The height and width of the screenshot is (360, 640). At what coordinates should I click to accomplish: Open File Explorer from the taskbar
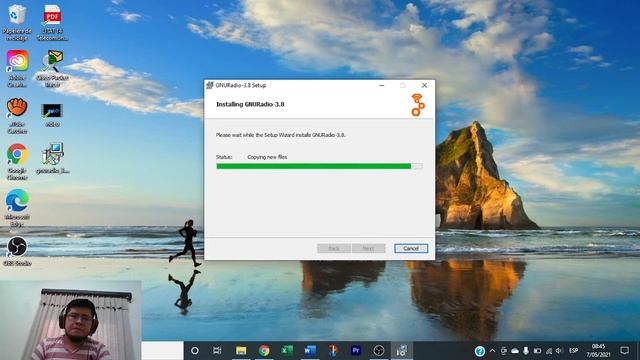pos(241,351)
